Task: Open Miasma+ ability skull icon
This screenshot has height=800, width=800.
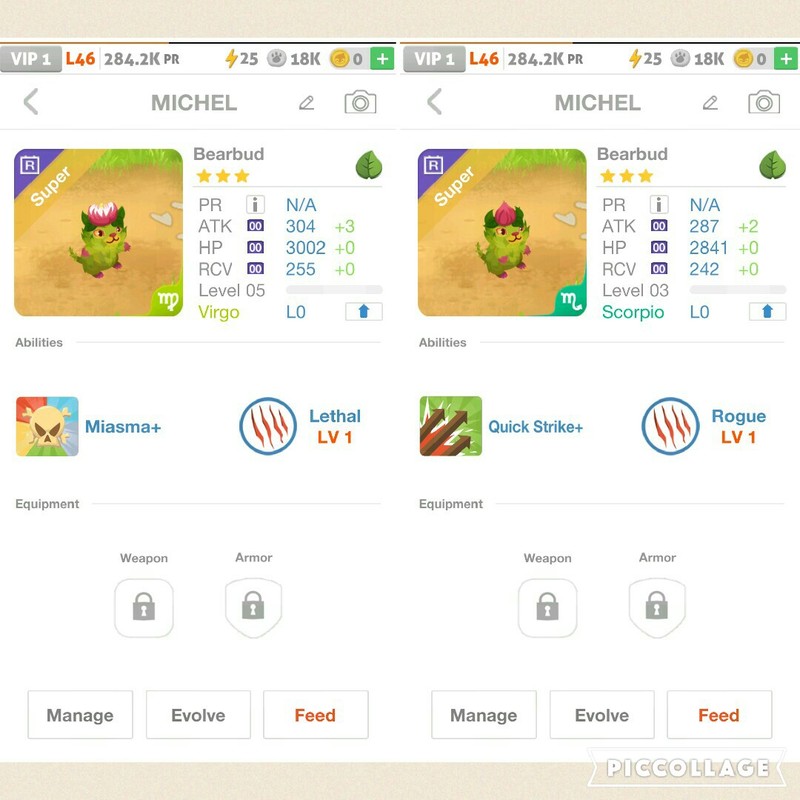Action: coord(47,426)
